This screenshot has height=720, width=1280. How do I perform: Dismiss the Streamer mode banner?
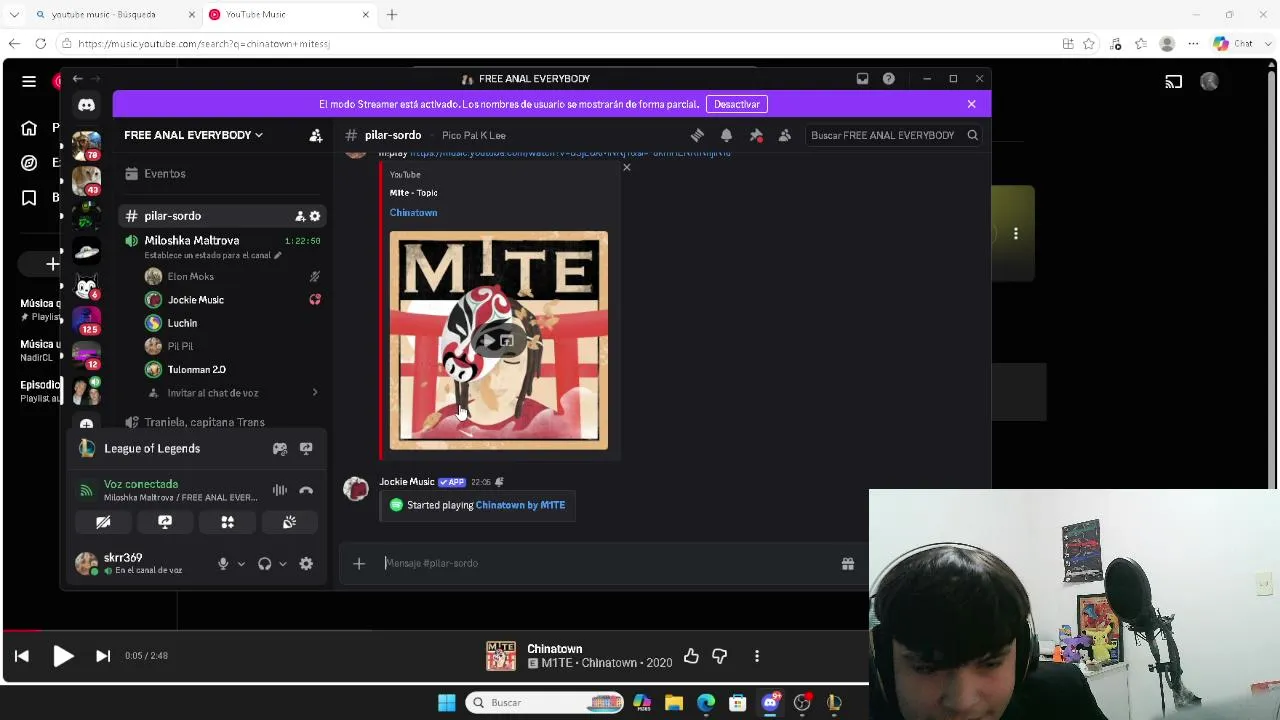971,104
